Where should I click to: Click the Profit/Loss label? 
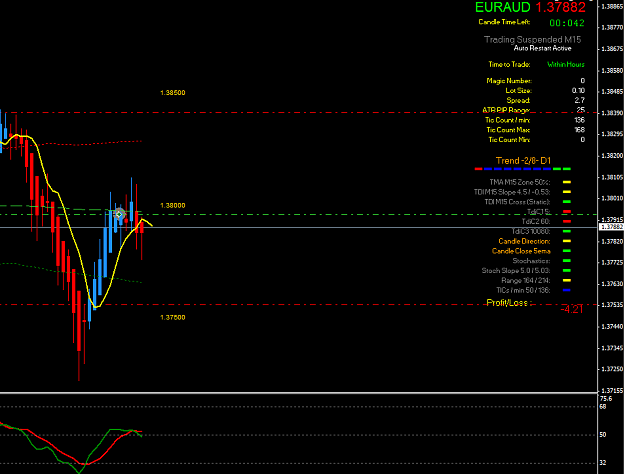point(509,303)
